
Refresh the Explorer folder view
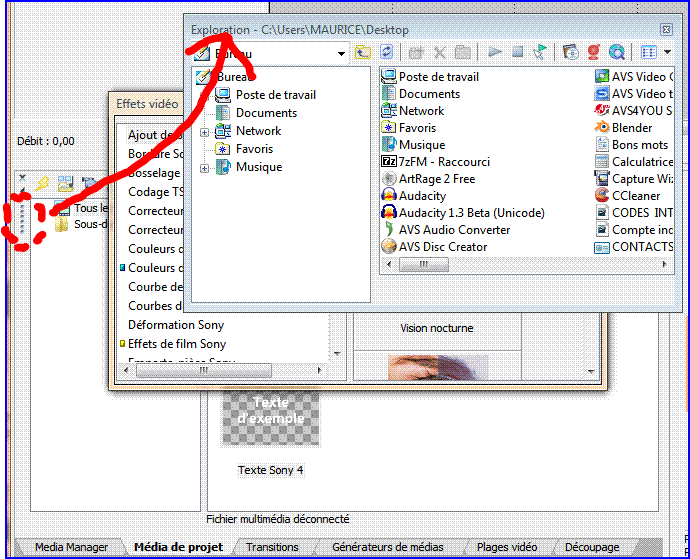(386, 52)
